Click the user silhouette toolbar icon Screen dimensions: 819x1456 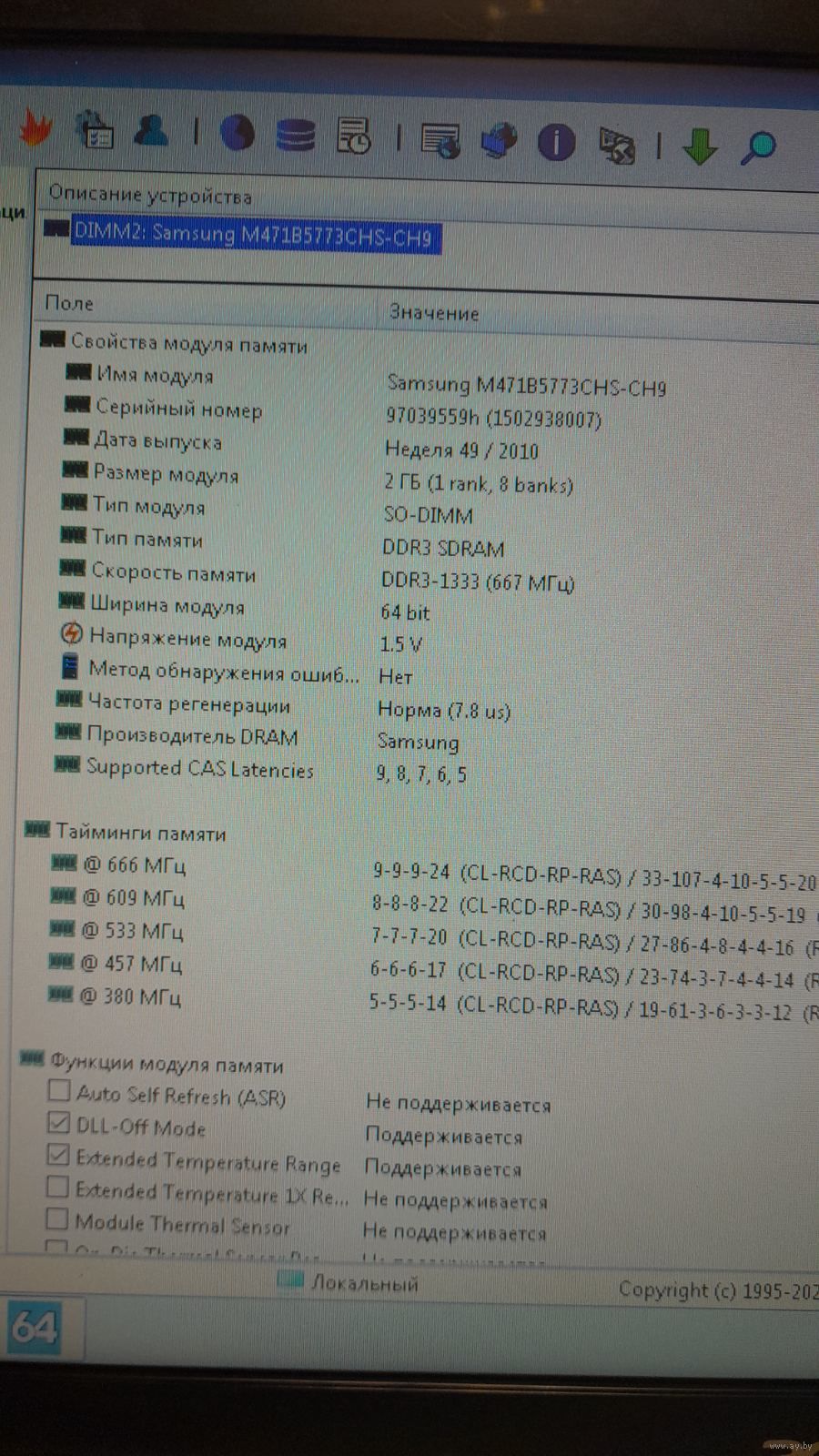[152, 131]
